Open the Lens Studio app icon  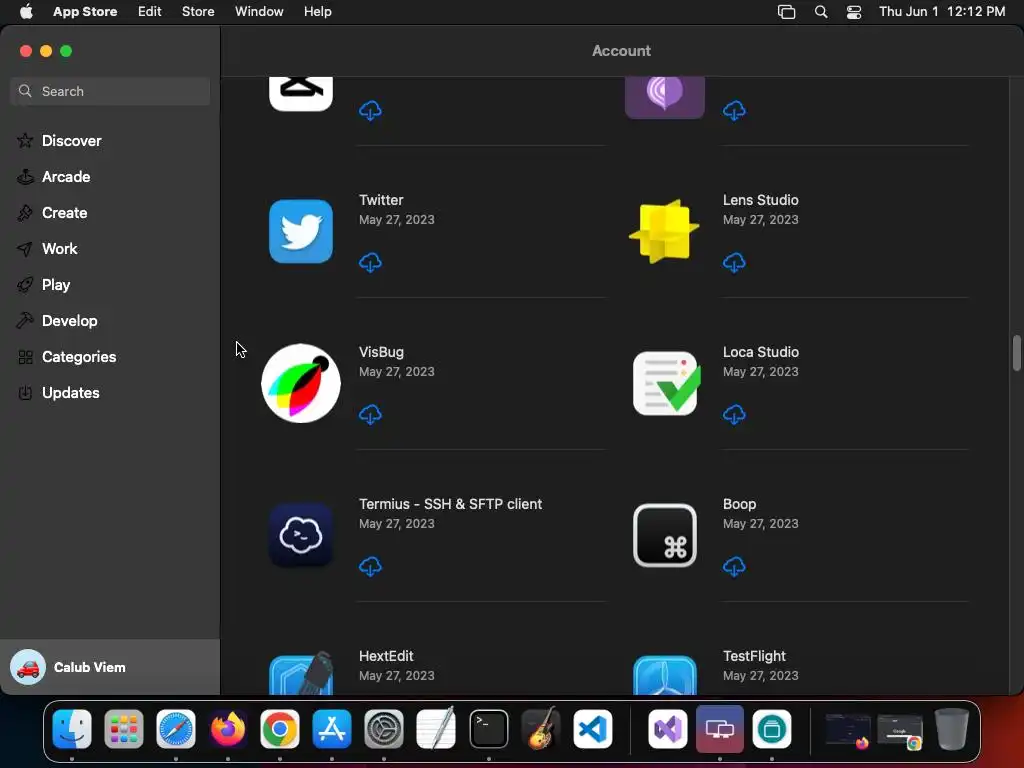[x=665, y=231]
